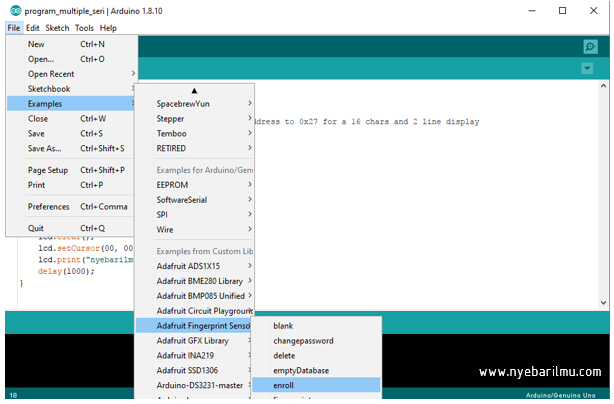Select Adafruit Fingerprint Sensor entry
The height and width of the screenshot is (404, 614).
click(x=194, y=326)
